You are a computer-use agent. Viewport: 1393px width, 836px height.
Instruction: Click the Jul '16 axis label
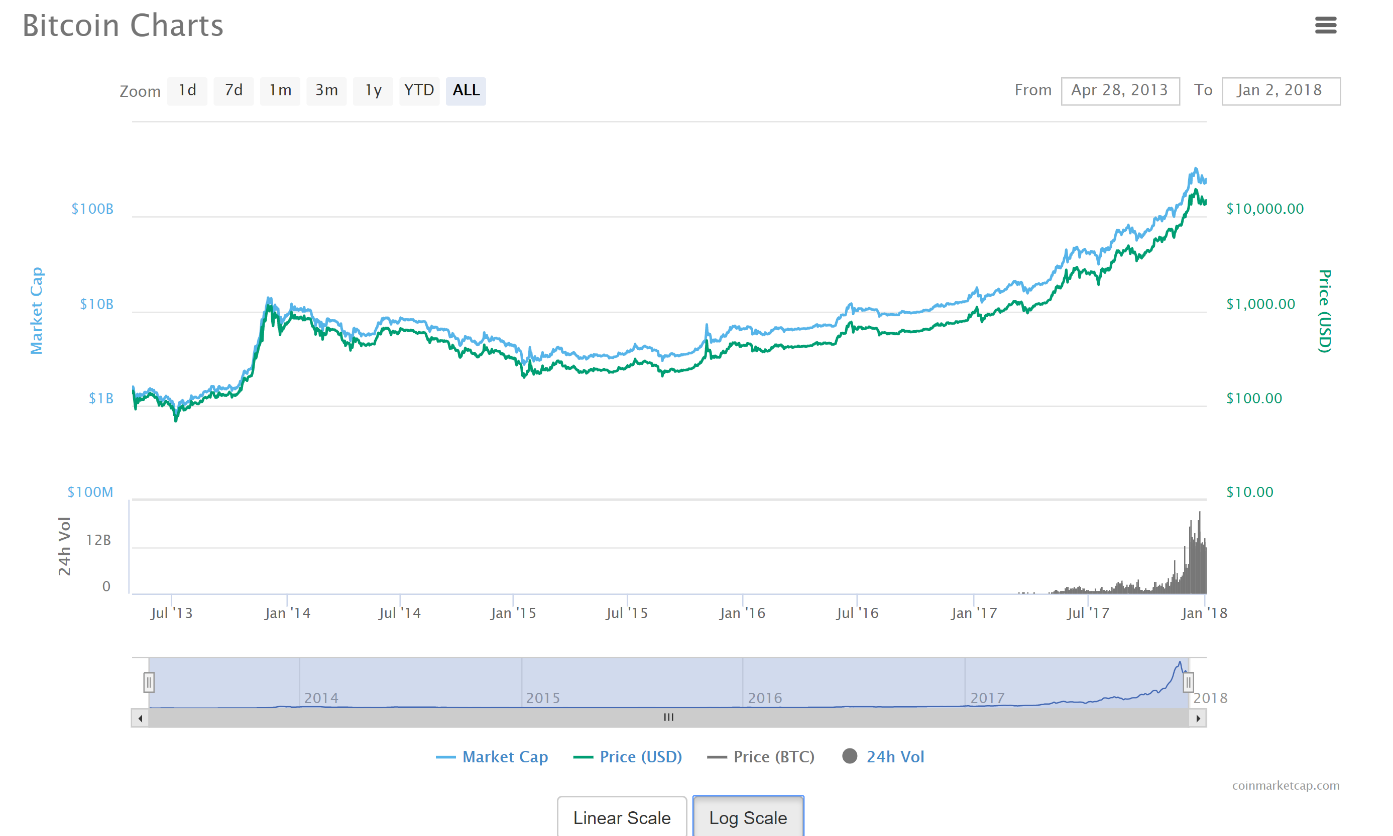(857, 613)
